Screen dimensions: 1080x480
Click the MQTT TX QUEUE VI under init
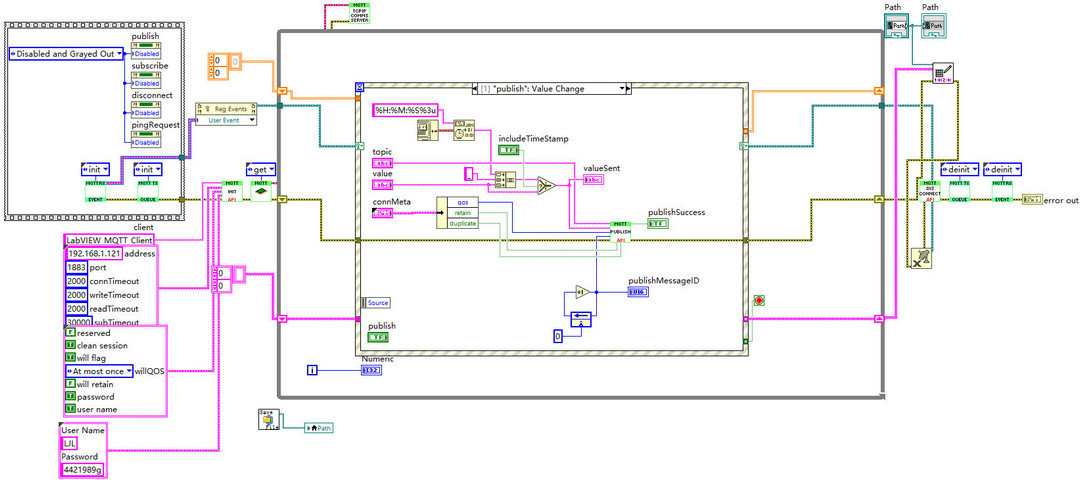pos(148,191)
